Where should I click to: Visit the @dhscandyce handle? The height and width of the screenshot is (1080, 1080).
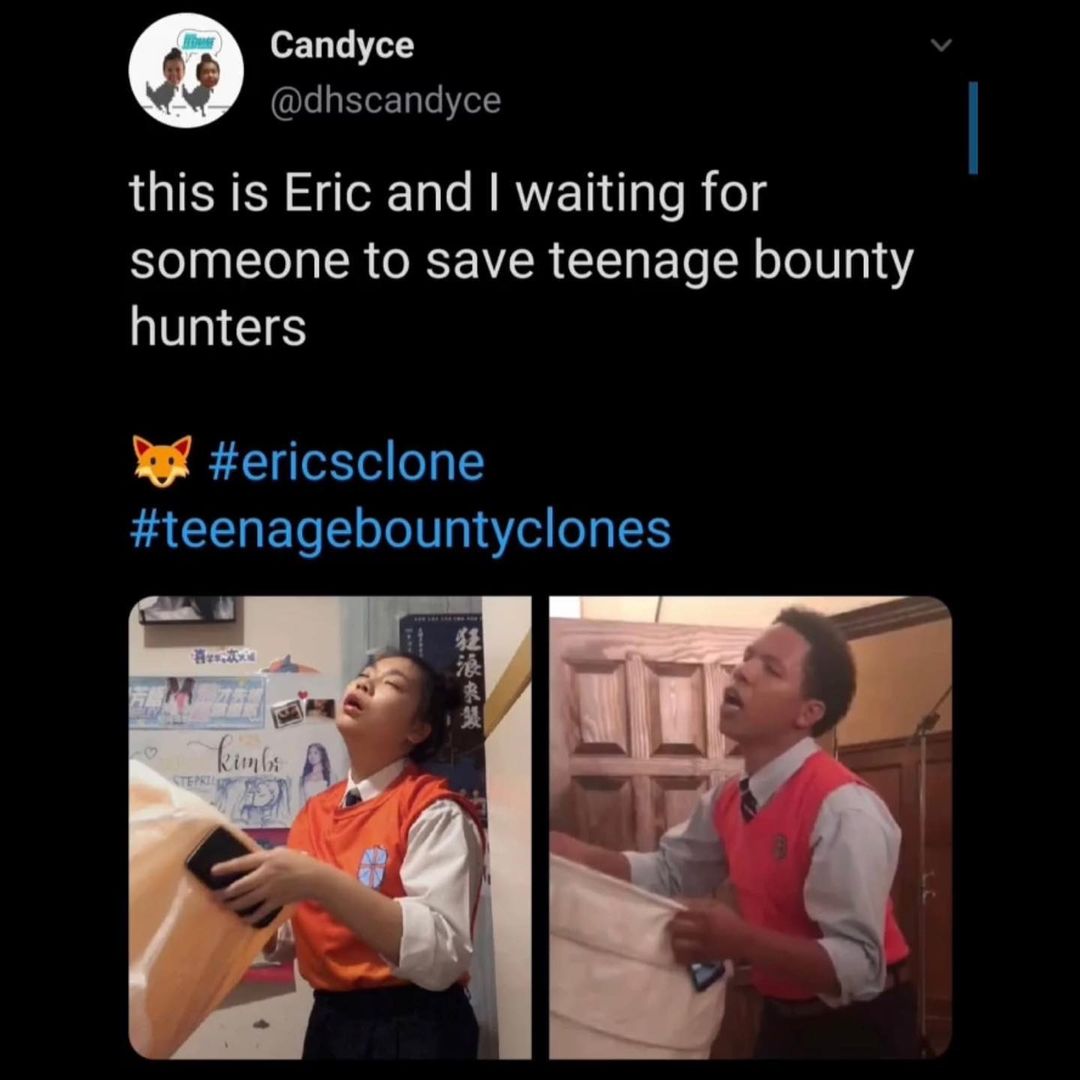386,101
